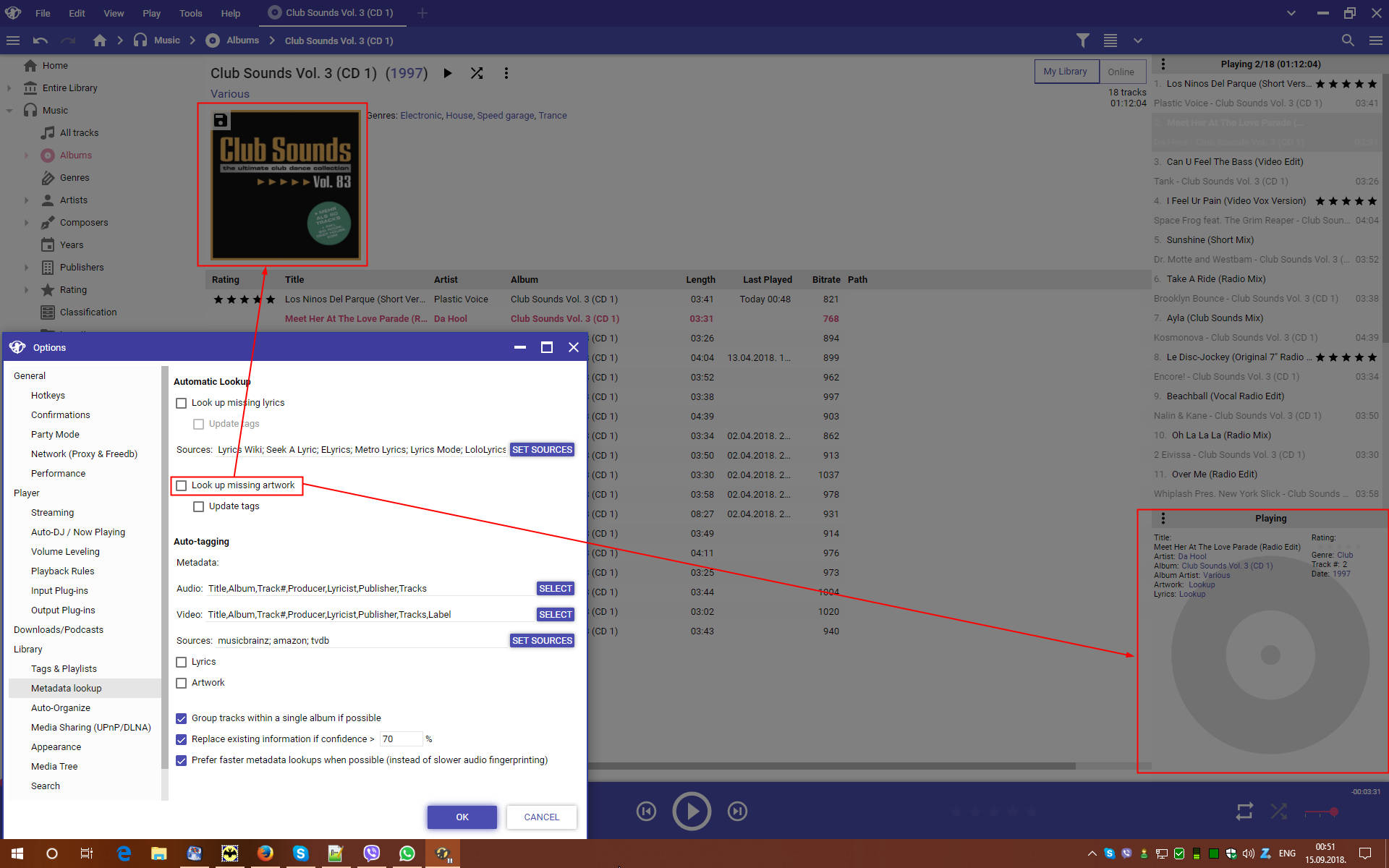Uncheck Group tracks within a single album
Image resolution: width=1389 pixels, height=868 pixels.
pyautogui.click(x=182, y=718)
